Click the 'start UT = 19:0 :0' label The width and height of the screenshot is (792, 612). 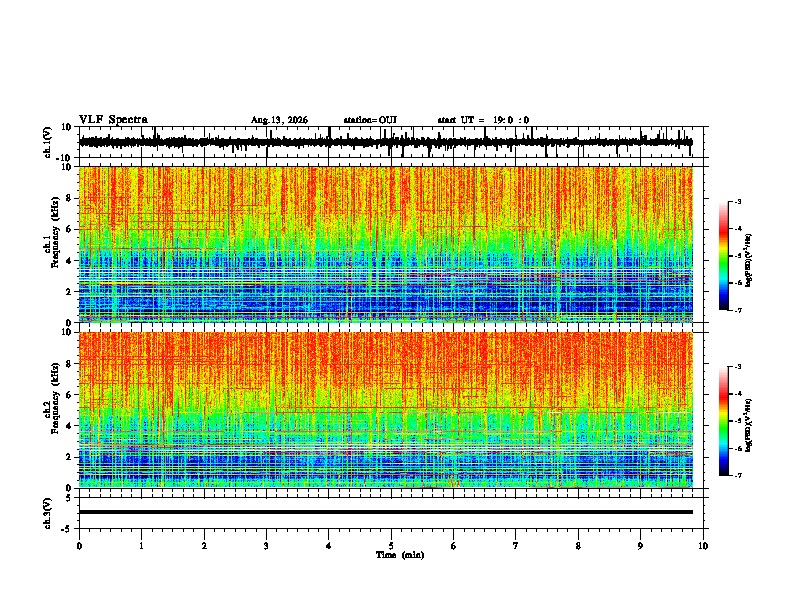click(483, 120)
